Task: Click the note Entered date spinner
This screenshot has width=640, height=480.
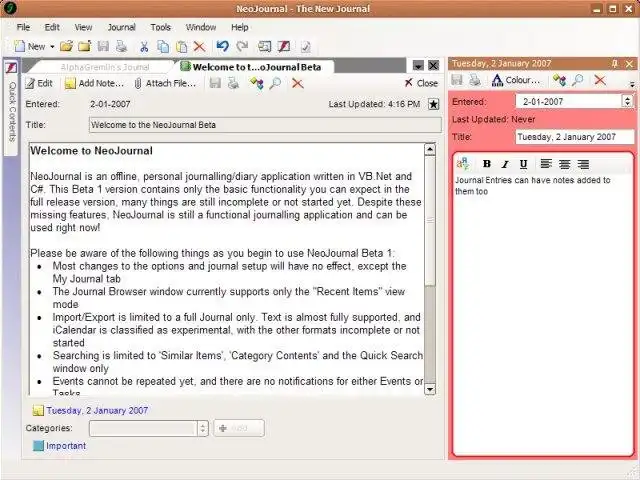Action: 628,101
